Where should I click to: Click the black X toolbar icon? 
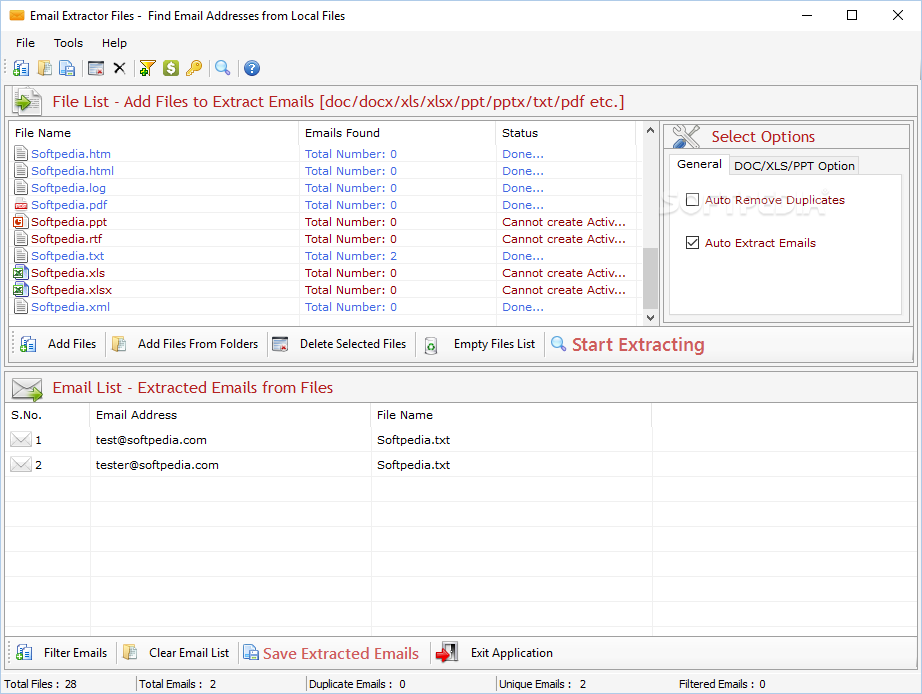(119, 68)
